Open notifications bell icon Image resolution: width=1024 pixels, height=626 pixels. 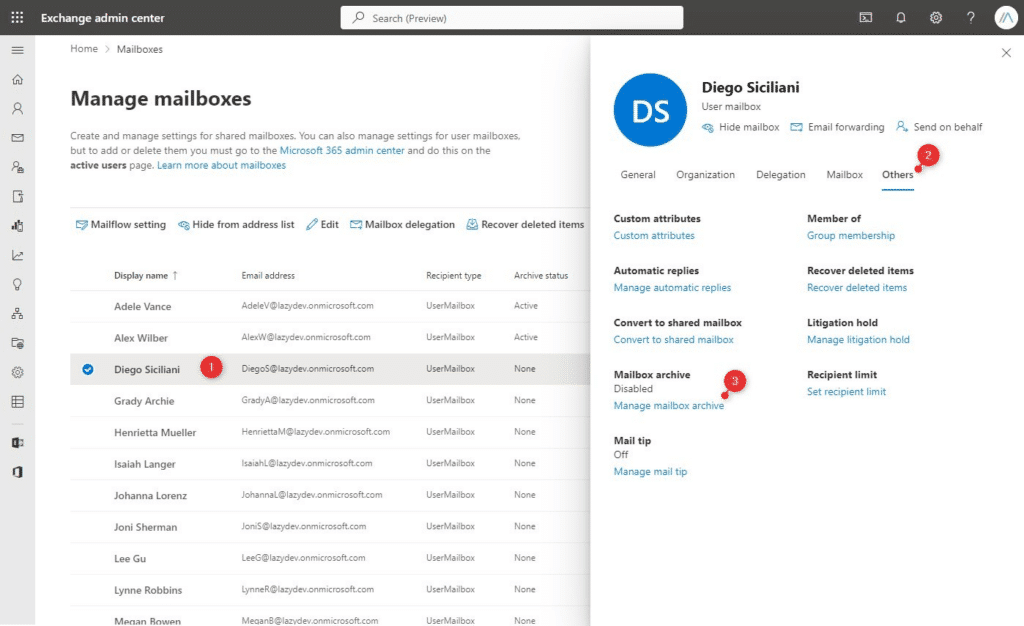[901, 18]
